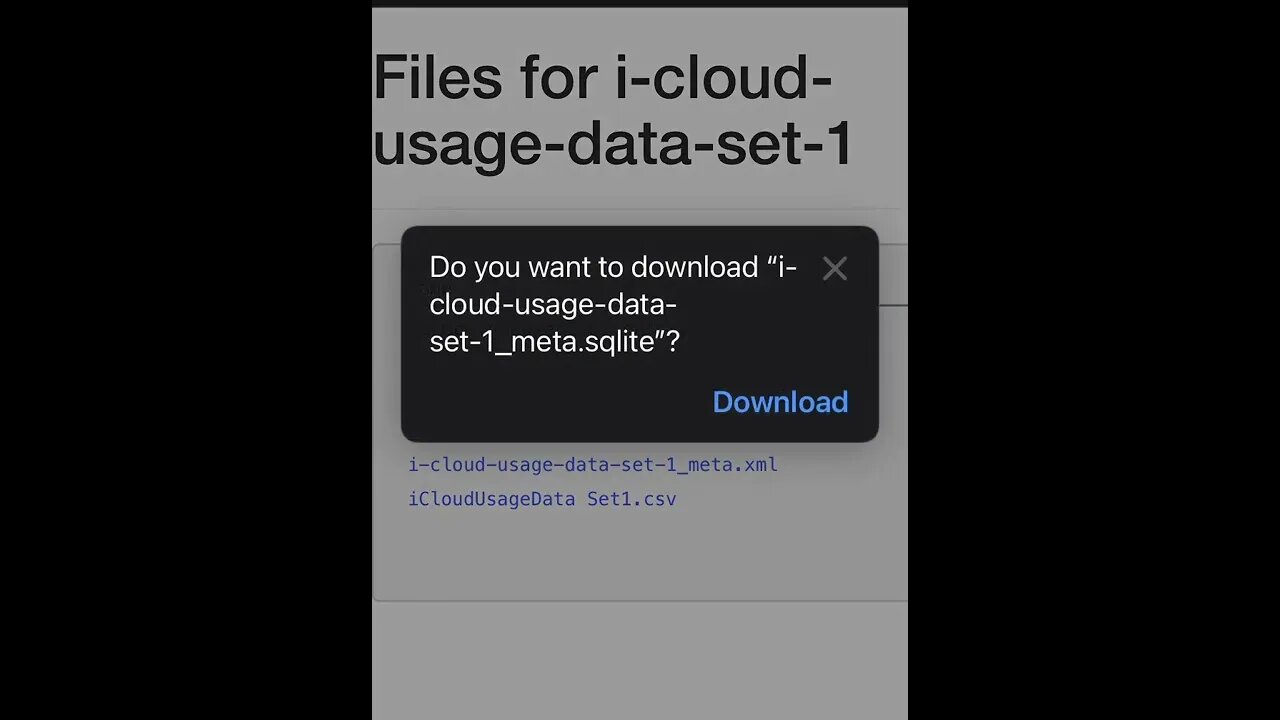The height and width of the screenshot is (720, 1280).
Task: Click the '.xml' extension of the meta link
Action: tap(758, 465)
